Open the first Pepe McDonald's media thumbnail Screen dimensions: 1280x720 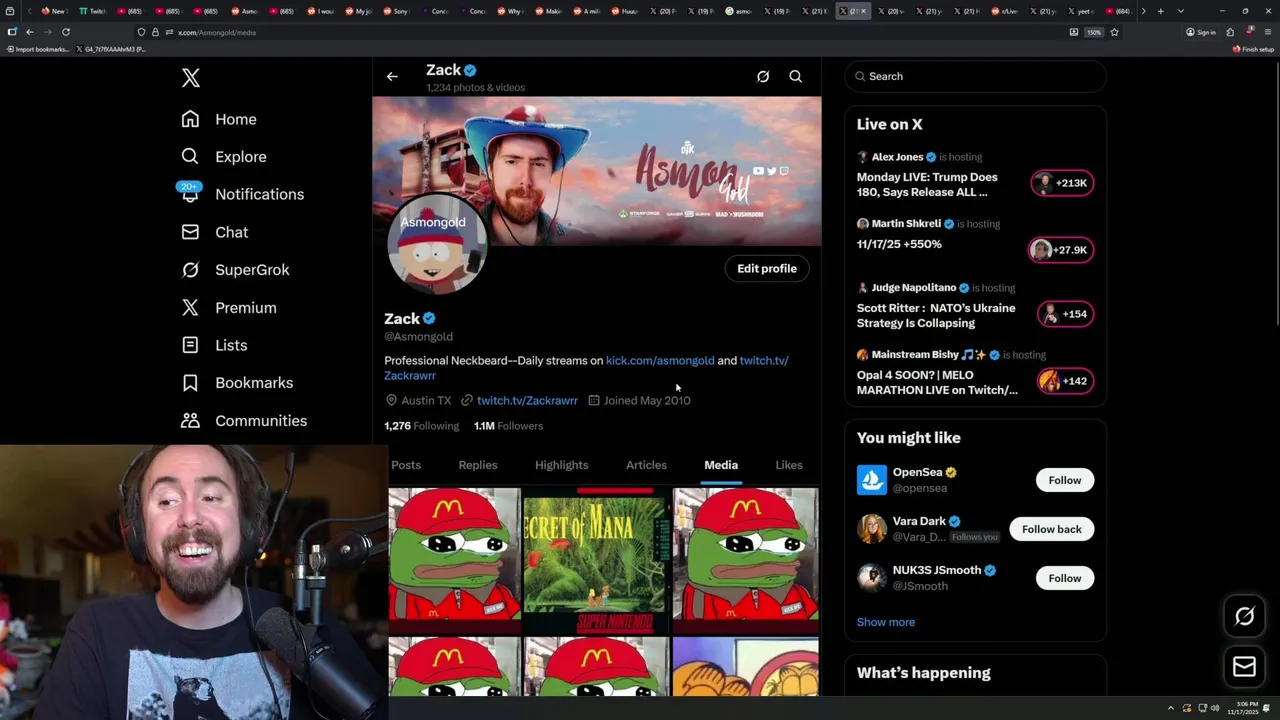tap(454, 561)
